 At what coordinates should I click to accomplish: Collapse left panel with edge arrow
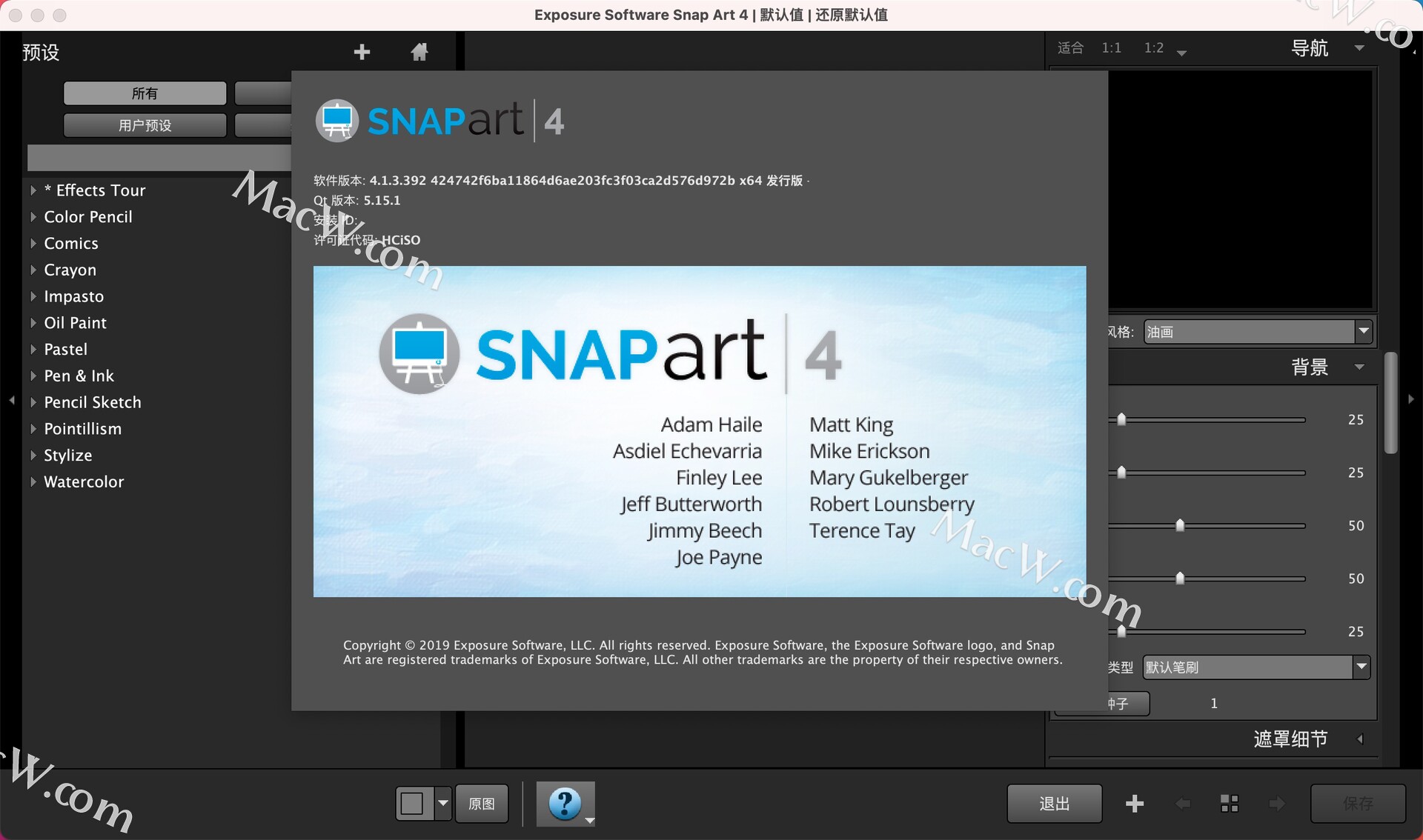click(12, 400)
